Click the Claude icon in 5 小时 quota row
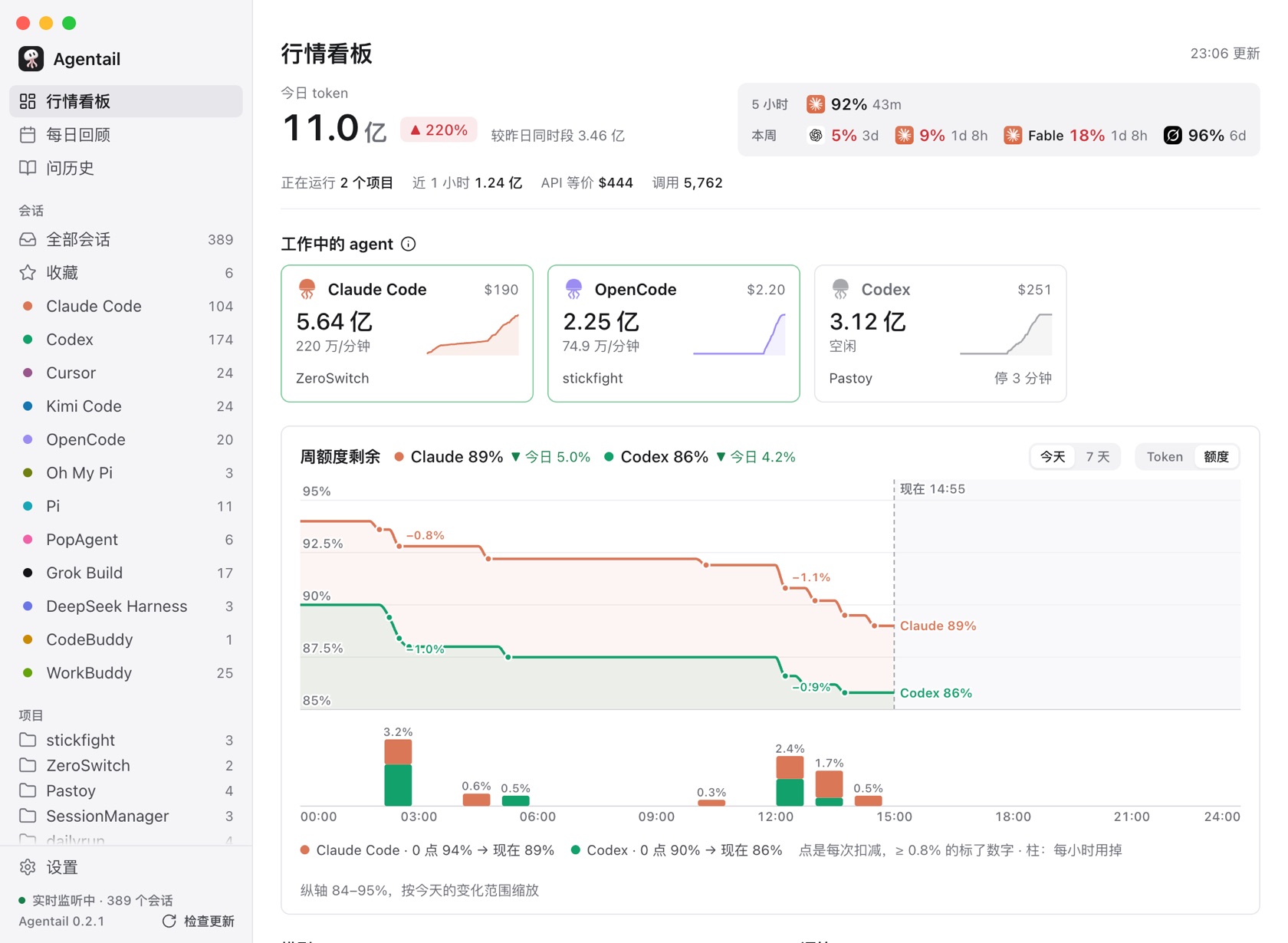Screen dimensions: 1288x943 point(816,104)
